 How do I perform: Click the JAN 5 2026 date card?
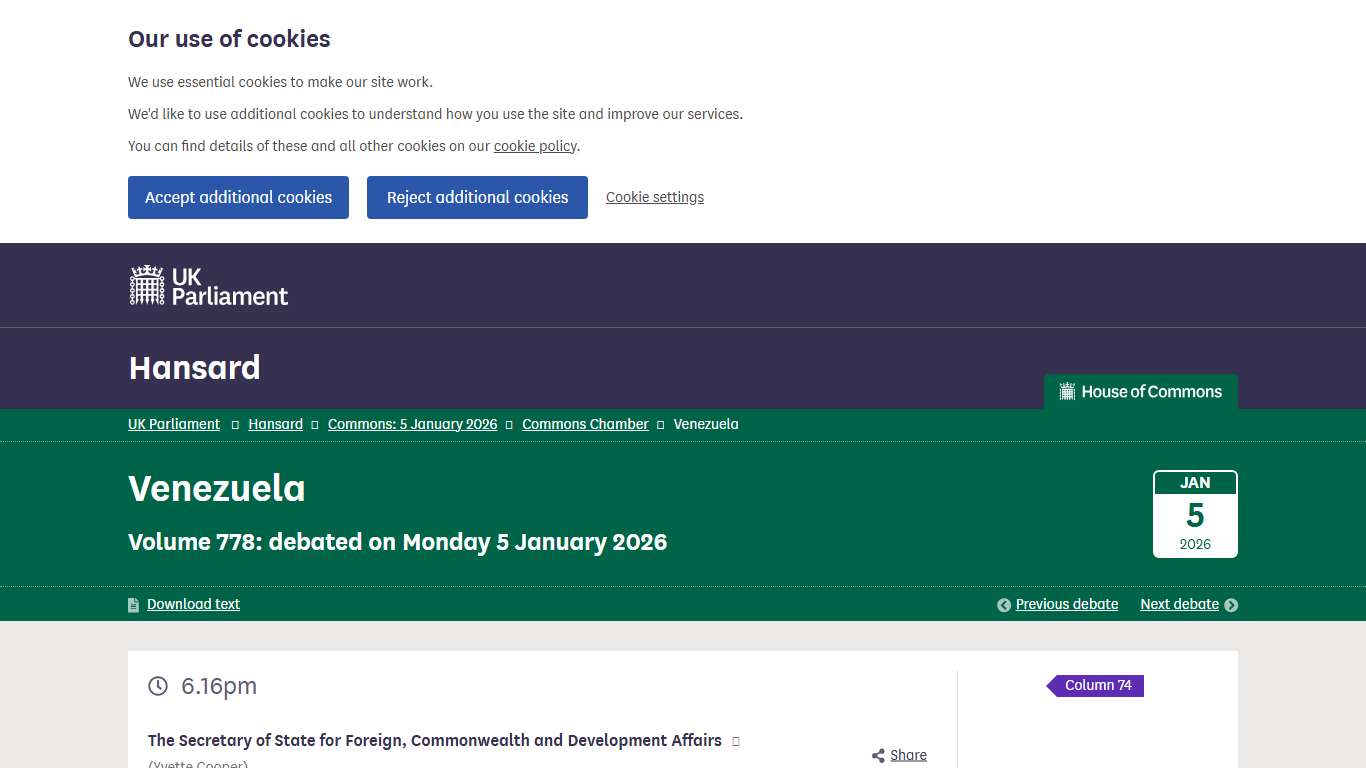(x=1195, y=513)
